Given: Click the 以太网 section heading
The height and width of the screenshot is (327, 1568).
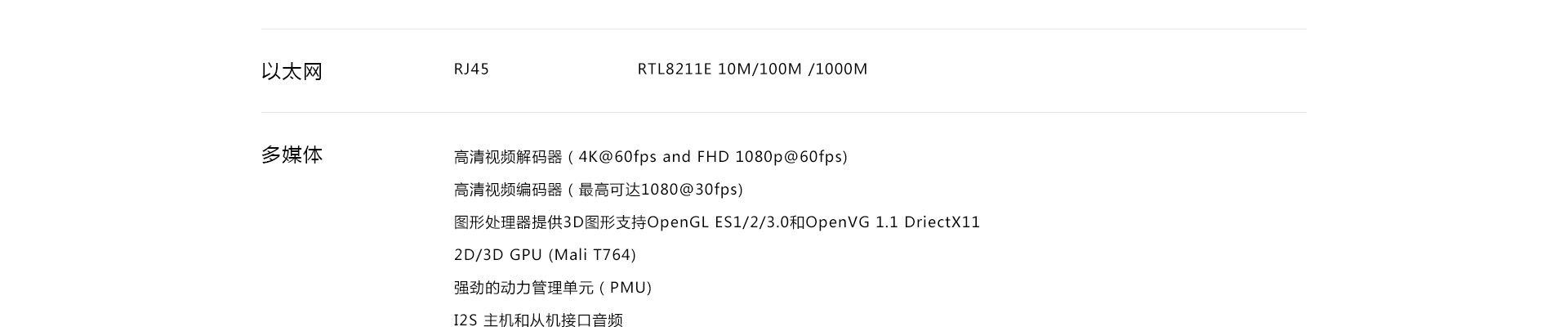Looking at the screenshot, I should coord(292,72).
